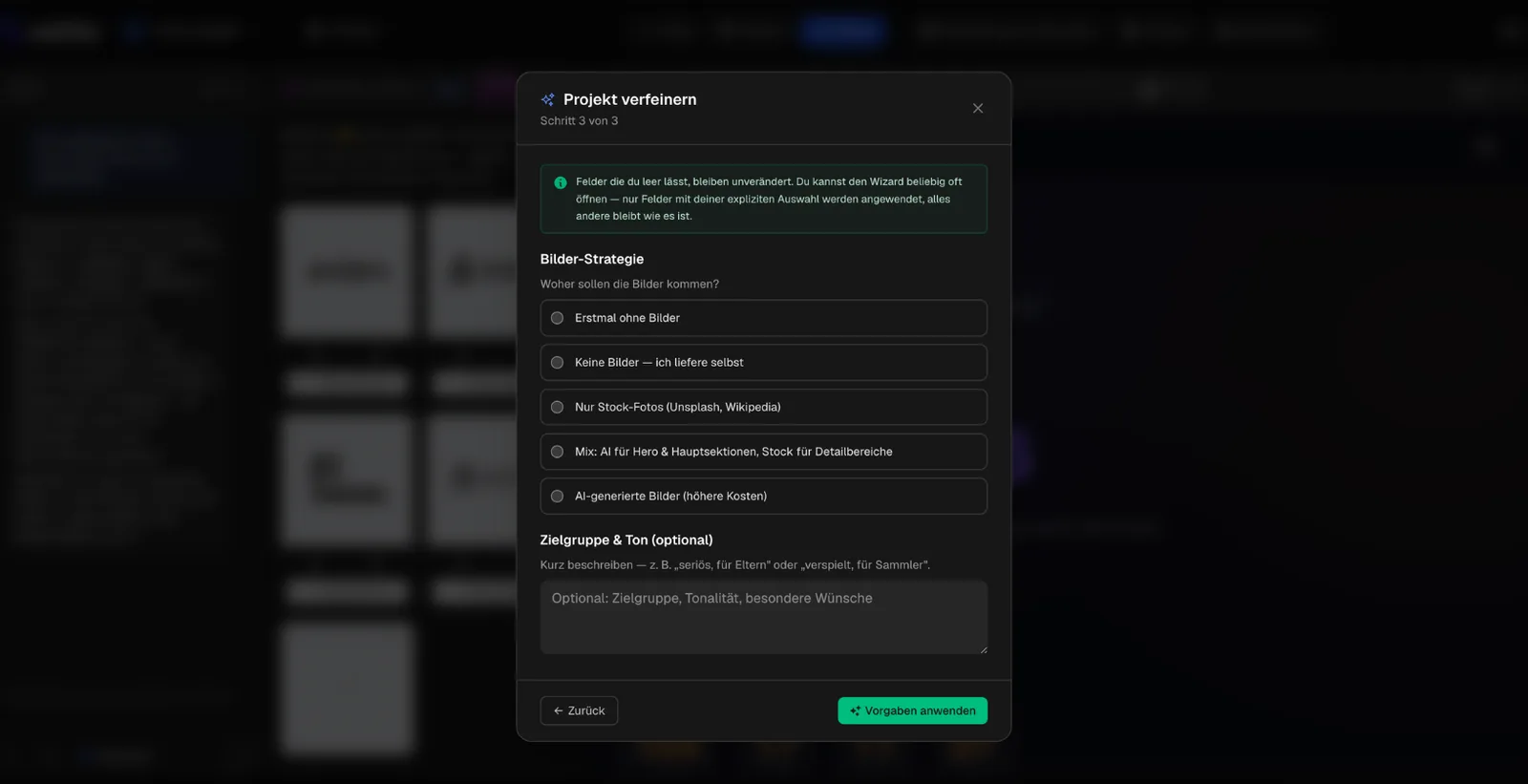
Task: Click the Schritt 3 von 3 indicator
Action: tap(579, 121)
